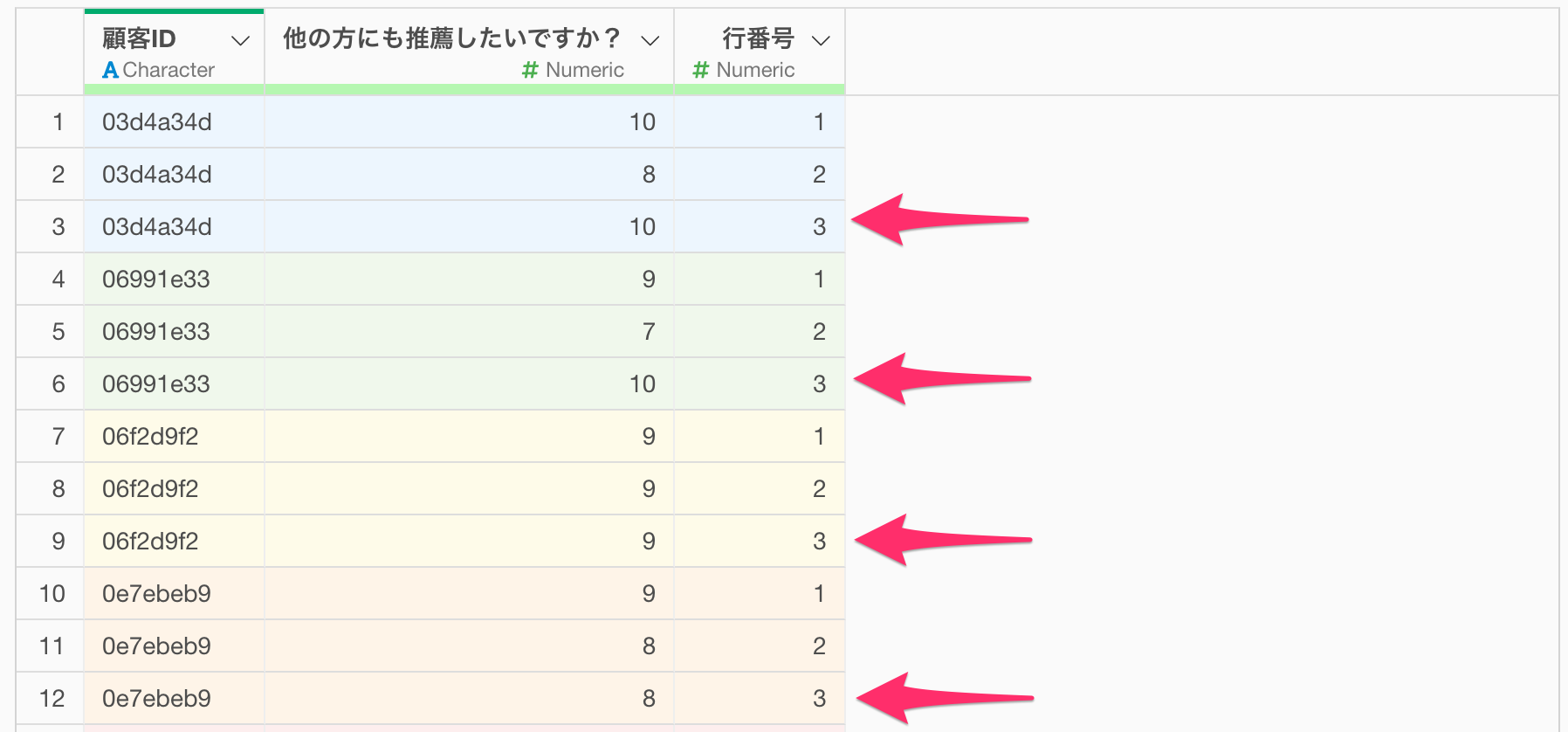Select the 顧客ID column header
Screen dimensions: 1568x732
(140, 38)
